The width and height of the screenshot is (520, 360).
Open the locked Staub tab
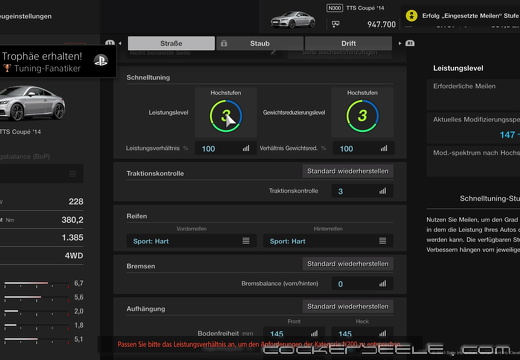[x=260, y=43]
